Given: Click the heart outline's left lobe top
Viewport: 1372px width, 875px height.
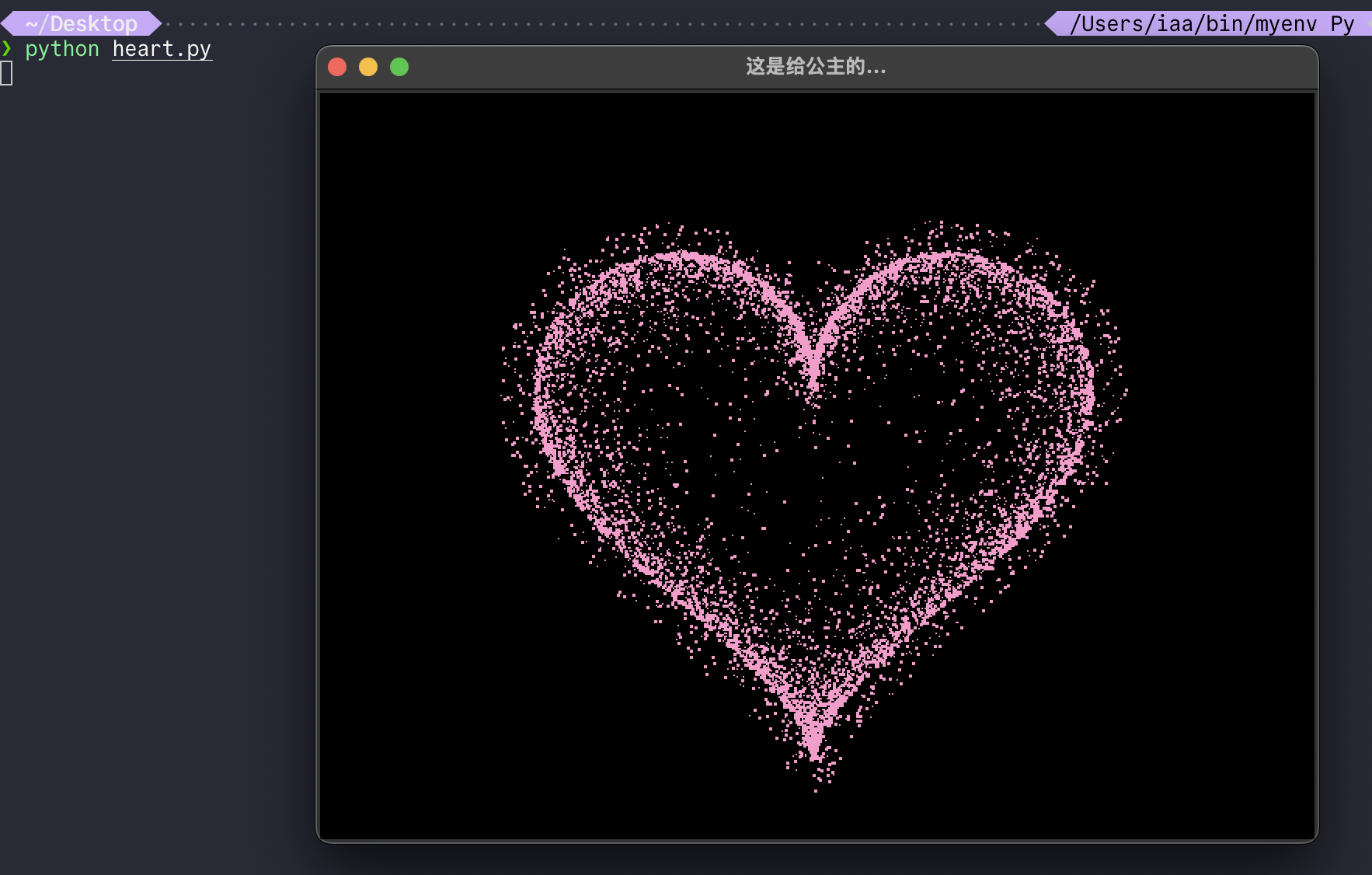Looking at the screenshot, I should (676, 256).
